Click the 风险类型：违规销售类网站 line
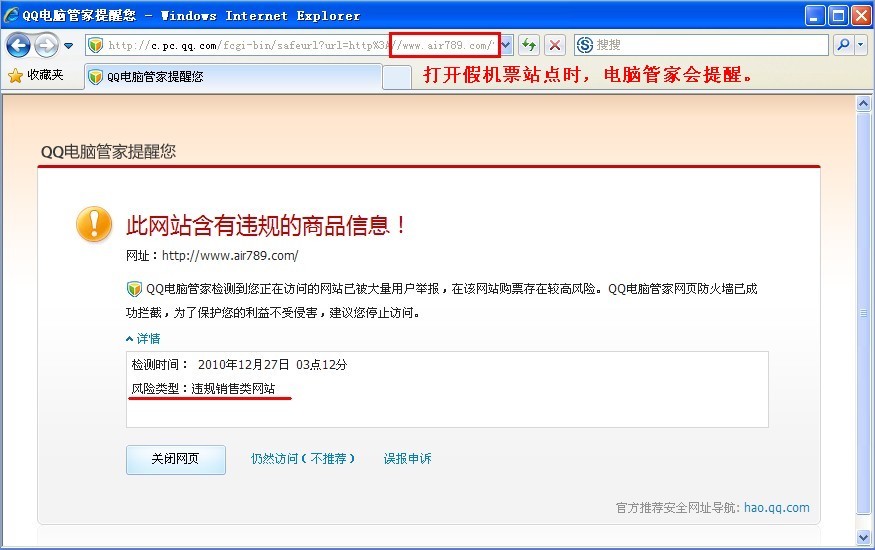 click(x=203, y=389)
